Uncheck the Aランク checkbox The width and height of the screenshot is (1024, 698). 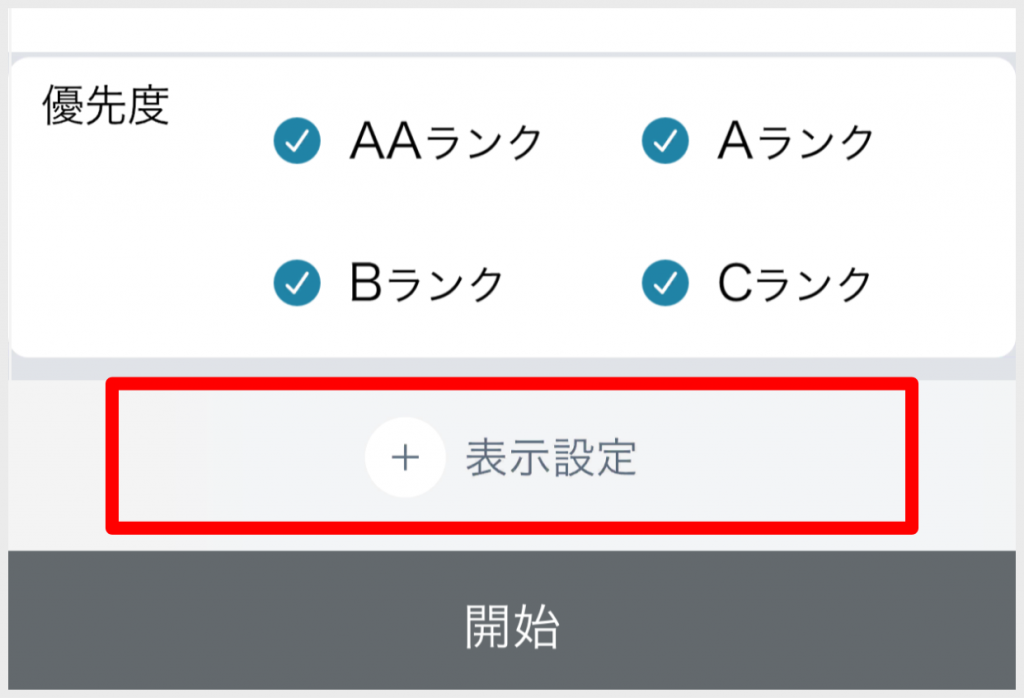click(664, 142)
